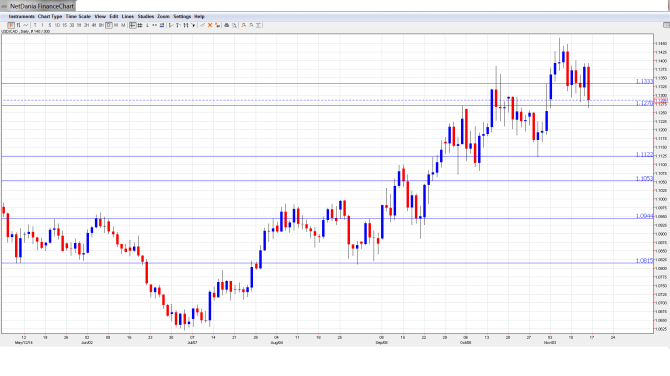Set time scale to 1H
The height and width of the screenshot is (376, 670).
pos(79,25)
